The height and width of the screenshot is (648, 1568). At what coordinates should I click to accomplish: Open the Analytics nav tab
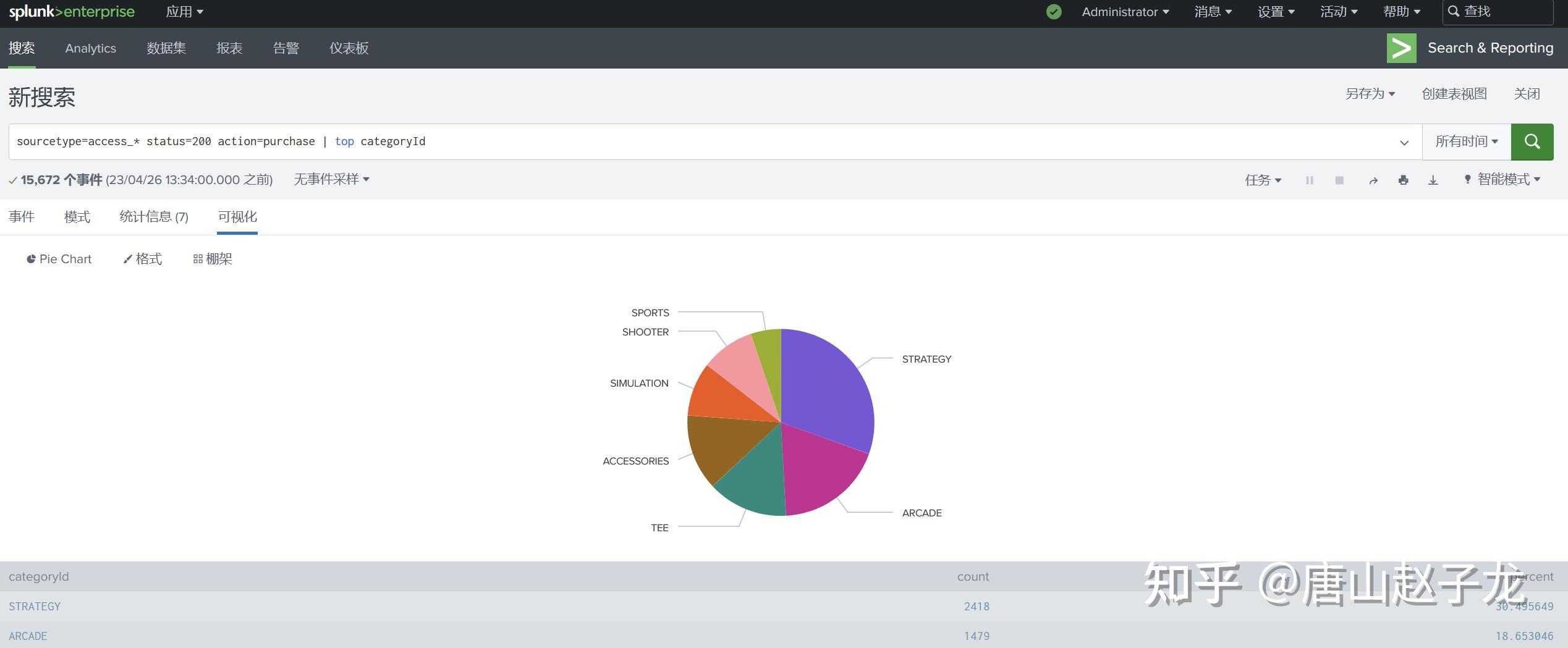(x=91, y=48)
